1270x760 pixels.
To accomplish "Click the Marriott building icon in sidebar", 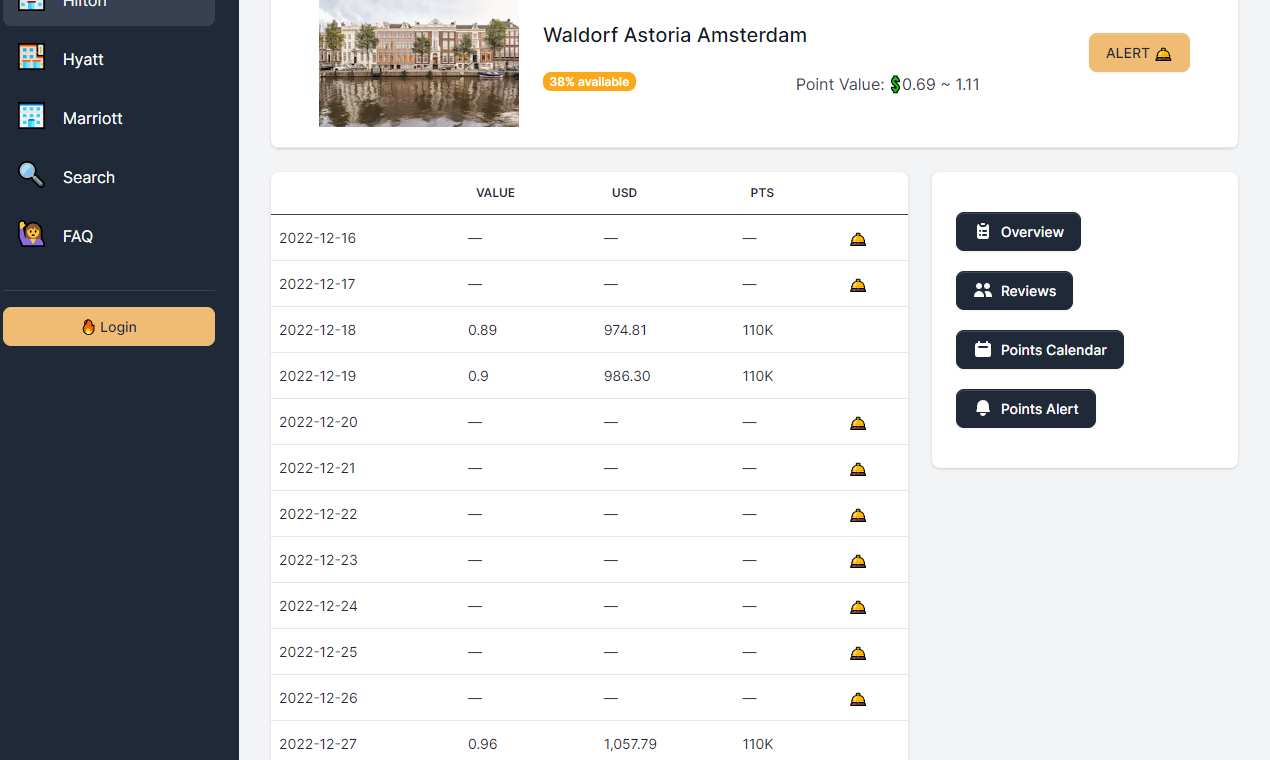I will [32, 117].
